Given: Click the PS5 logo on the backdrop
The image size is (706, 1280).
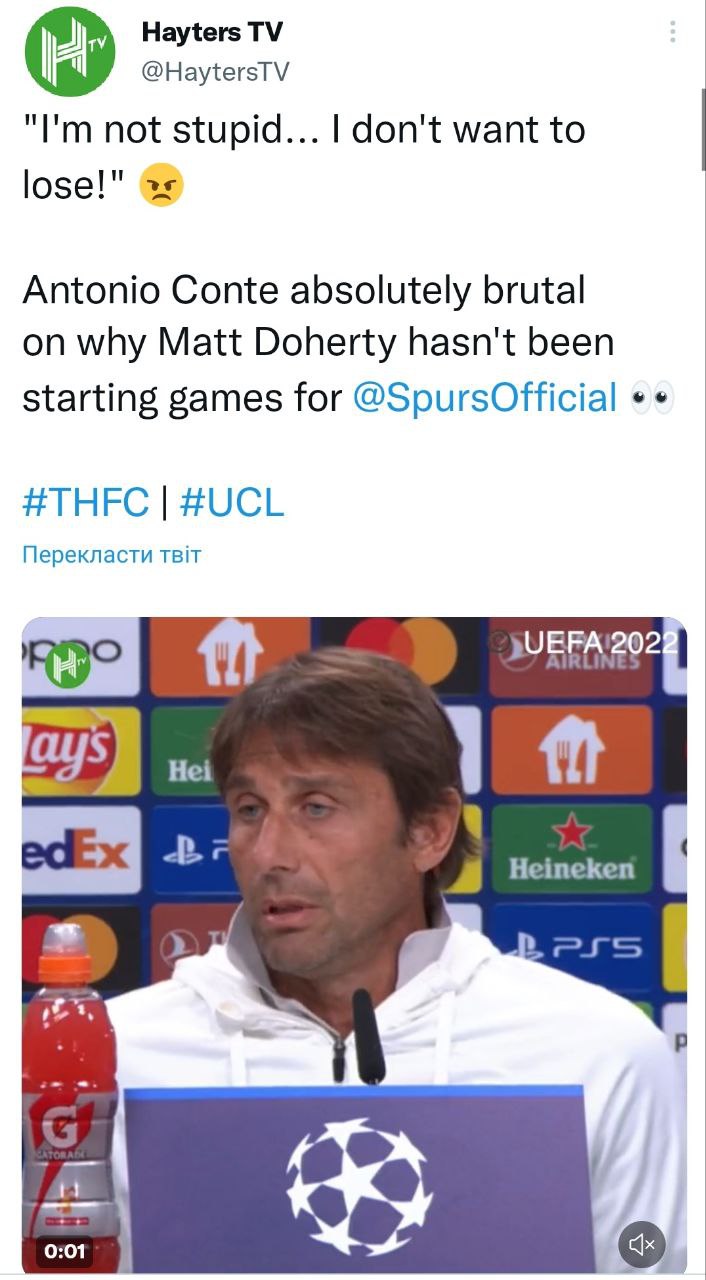Looking at the screenshot, I should 575,946.
